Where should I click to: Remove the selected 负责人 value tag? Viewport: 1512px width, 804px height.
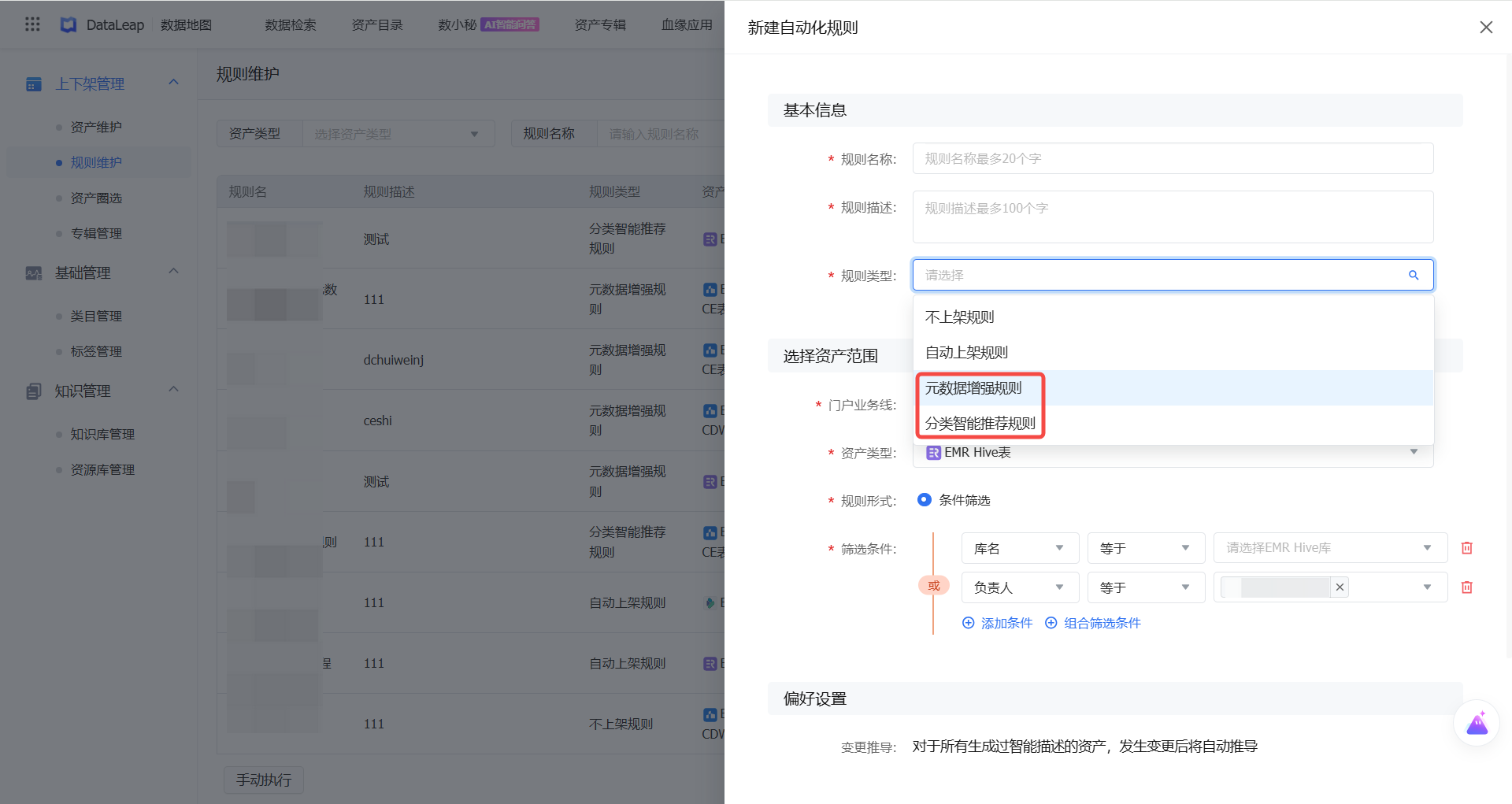pos(1340,587)
